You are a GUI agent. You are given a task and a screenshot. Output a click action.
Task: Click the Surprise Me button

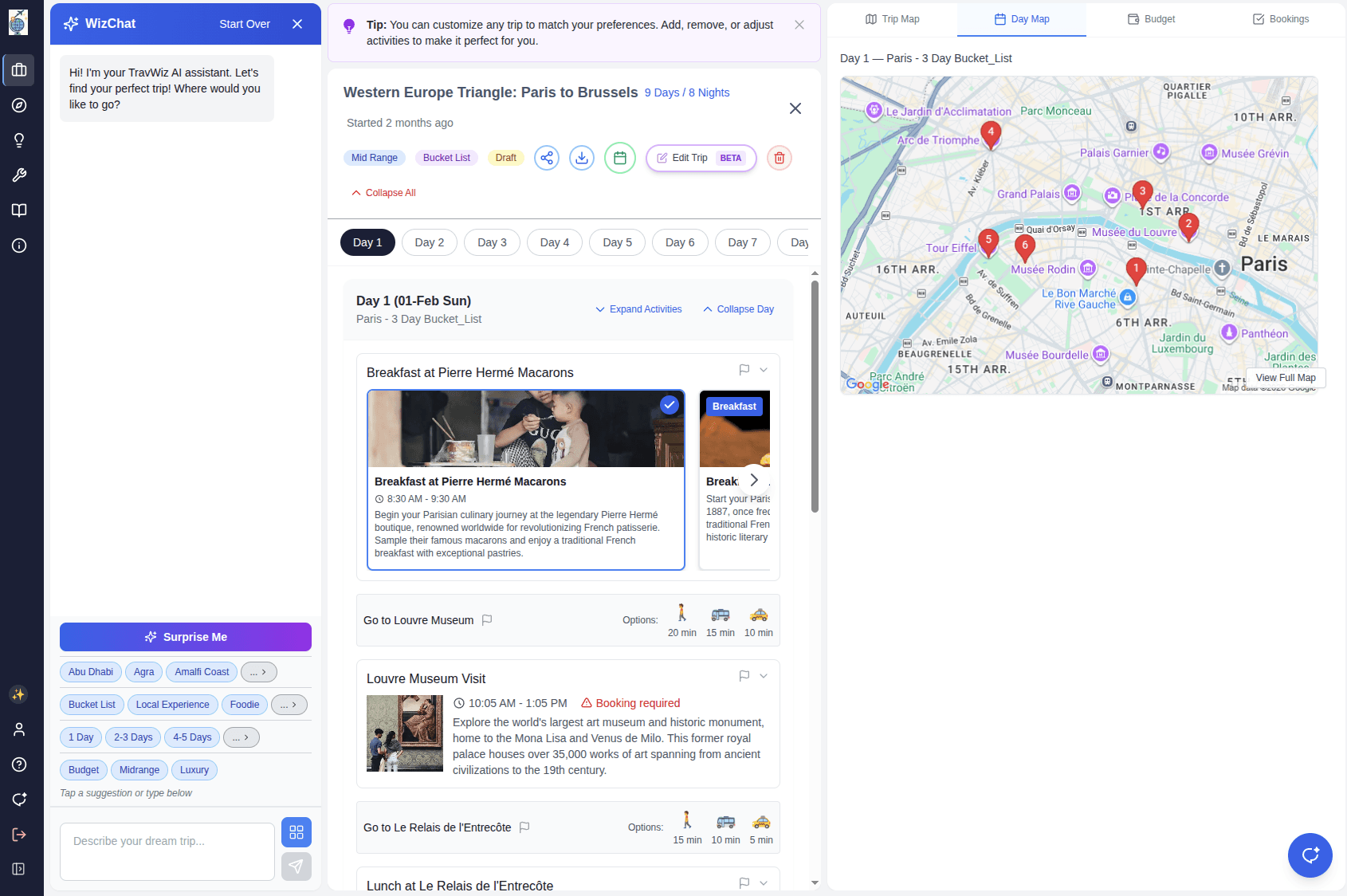[x=185, y=637]
